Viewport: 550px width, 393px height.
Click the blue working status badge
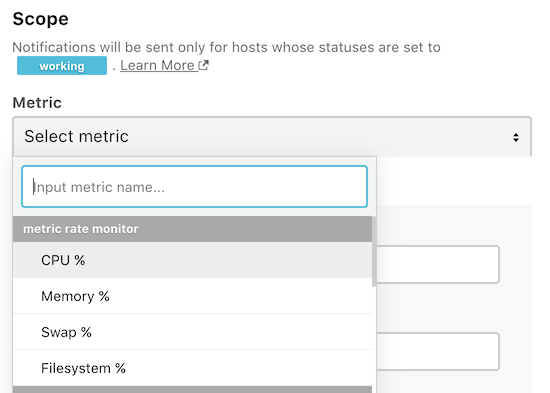click(62, 66)
